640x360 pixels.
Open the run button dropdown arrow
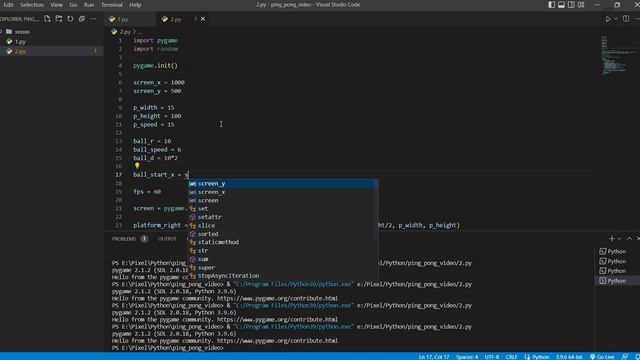click(x=616, y=19)
